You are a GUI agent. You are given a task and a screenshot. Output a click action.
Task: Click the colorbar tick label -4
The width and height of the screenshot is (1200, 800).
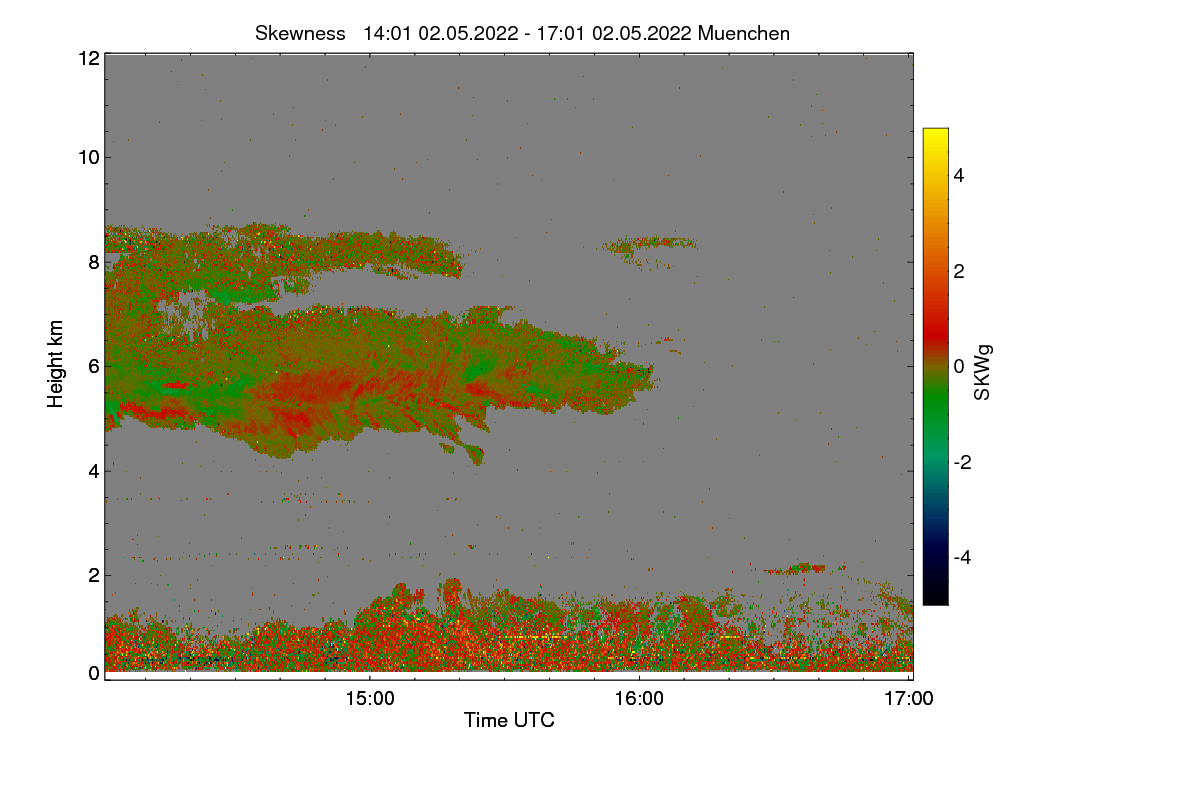[x=961, y=557]
